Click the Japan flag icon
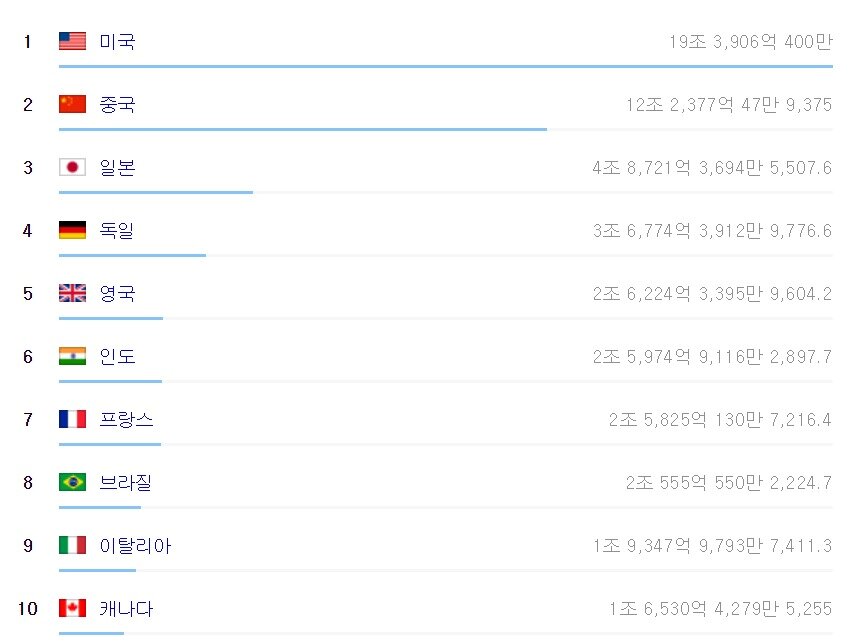This screenshot has width=860, height=641. coord(72,167)
